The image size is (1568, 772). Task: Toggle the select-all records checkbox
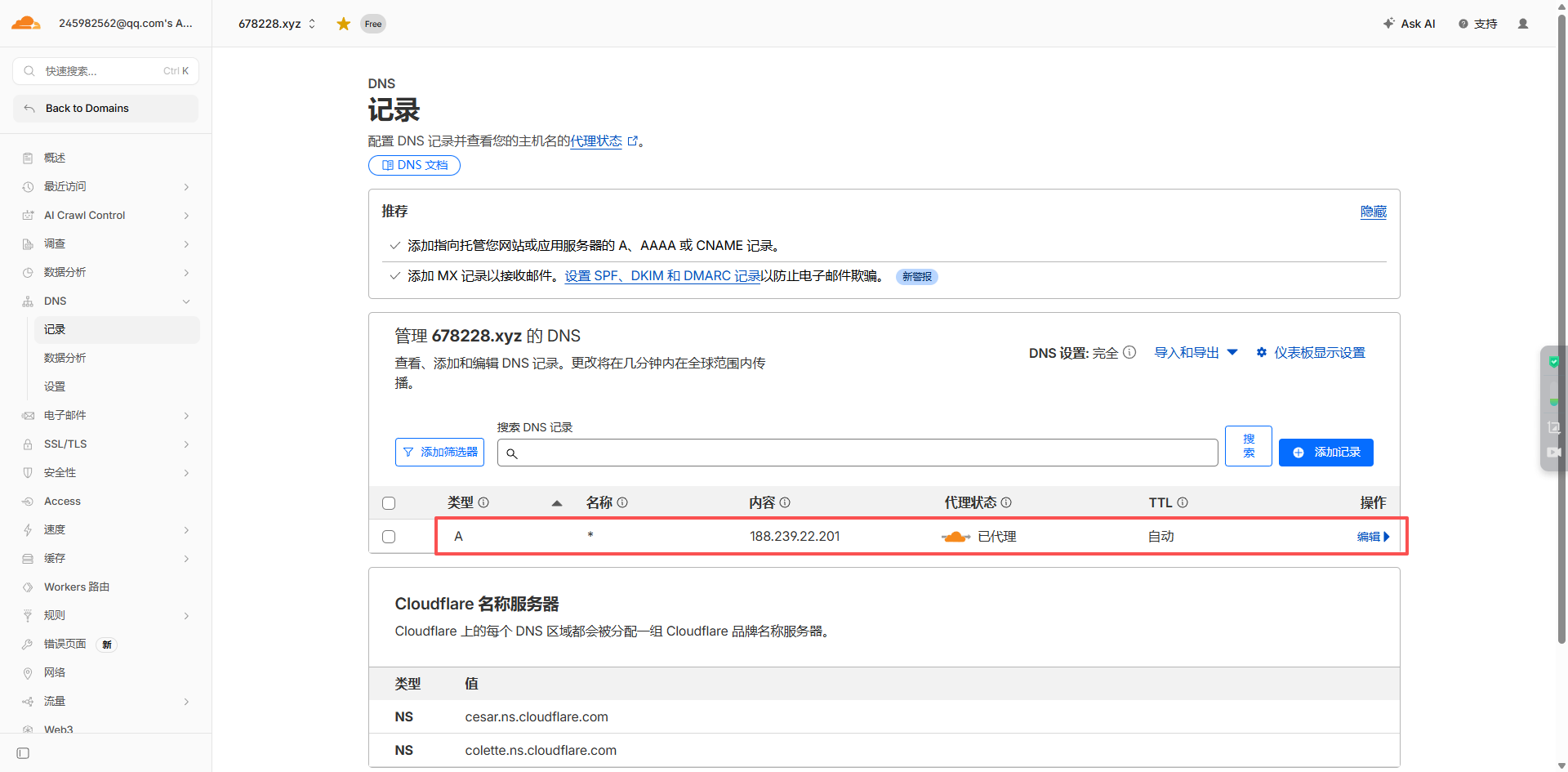[x=389, y=503]
